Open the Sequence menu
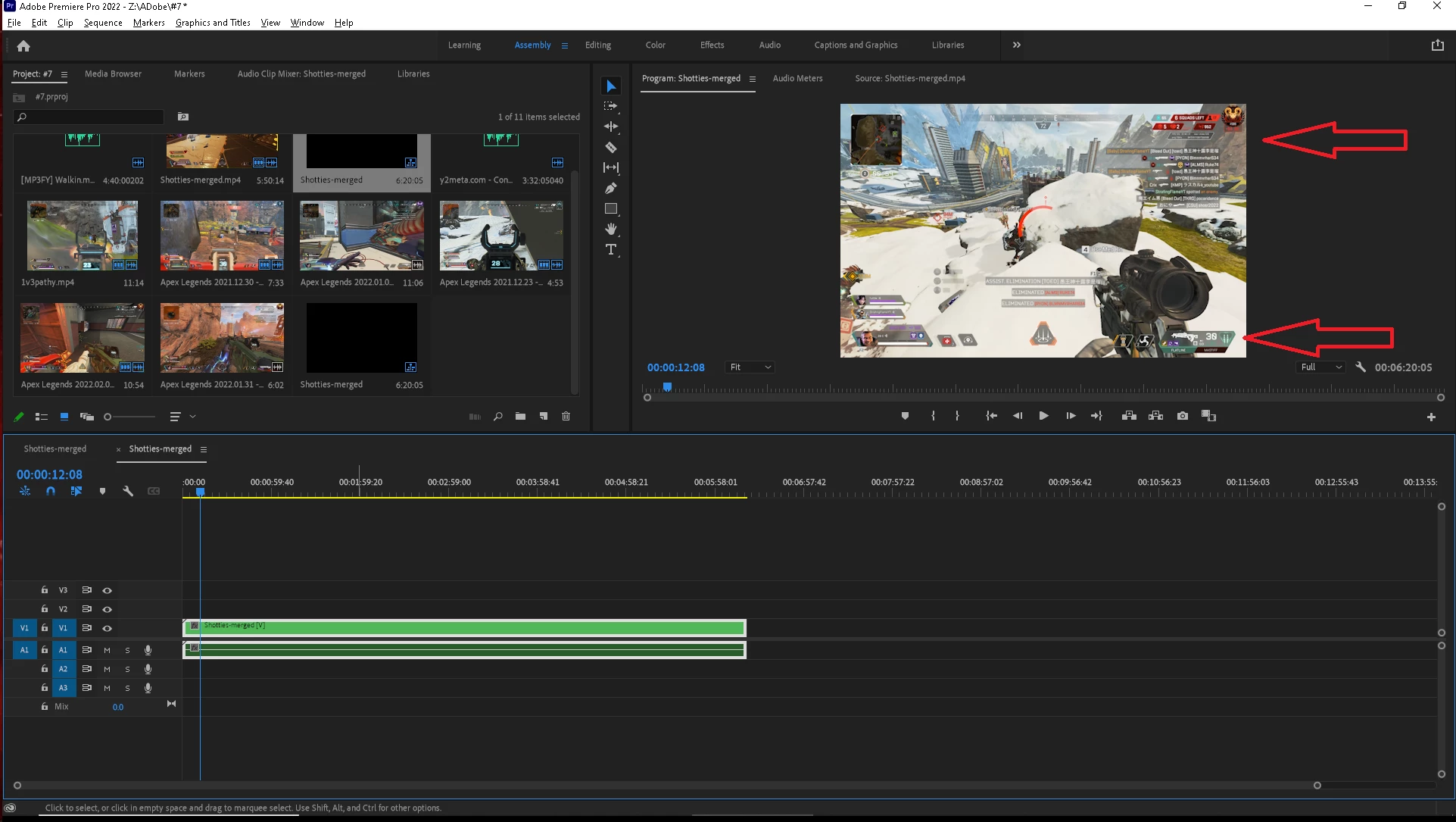This screenshot has height=822, width=1456. (x=103, y=23)
